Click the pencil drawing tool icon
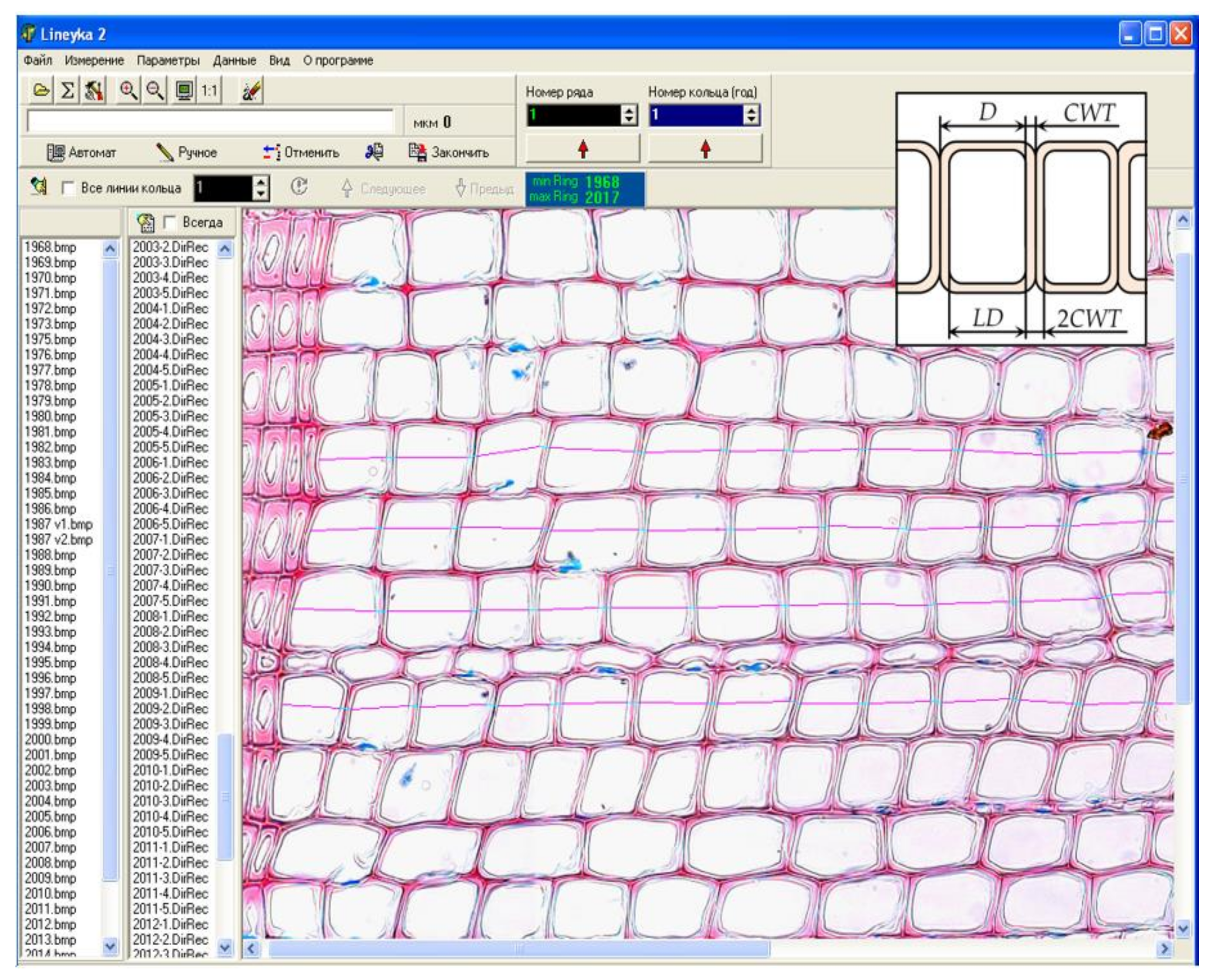 click(251, 90)
